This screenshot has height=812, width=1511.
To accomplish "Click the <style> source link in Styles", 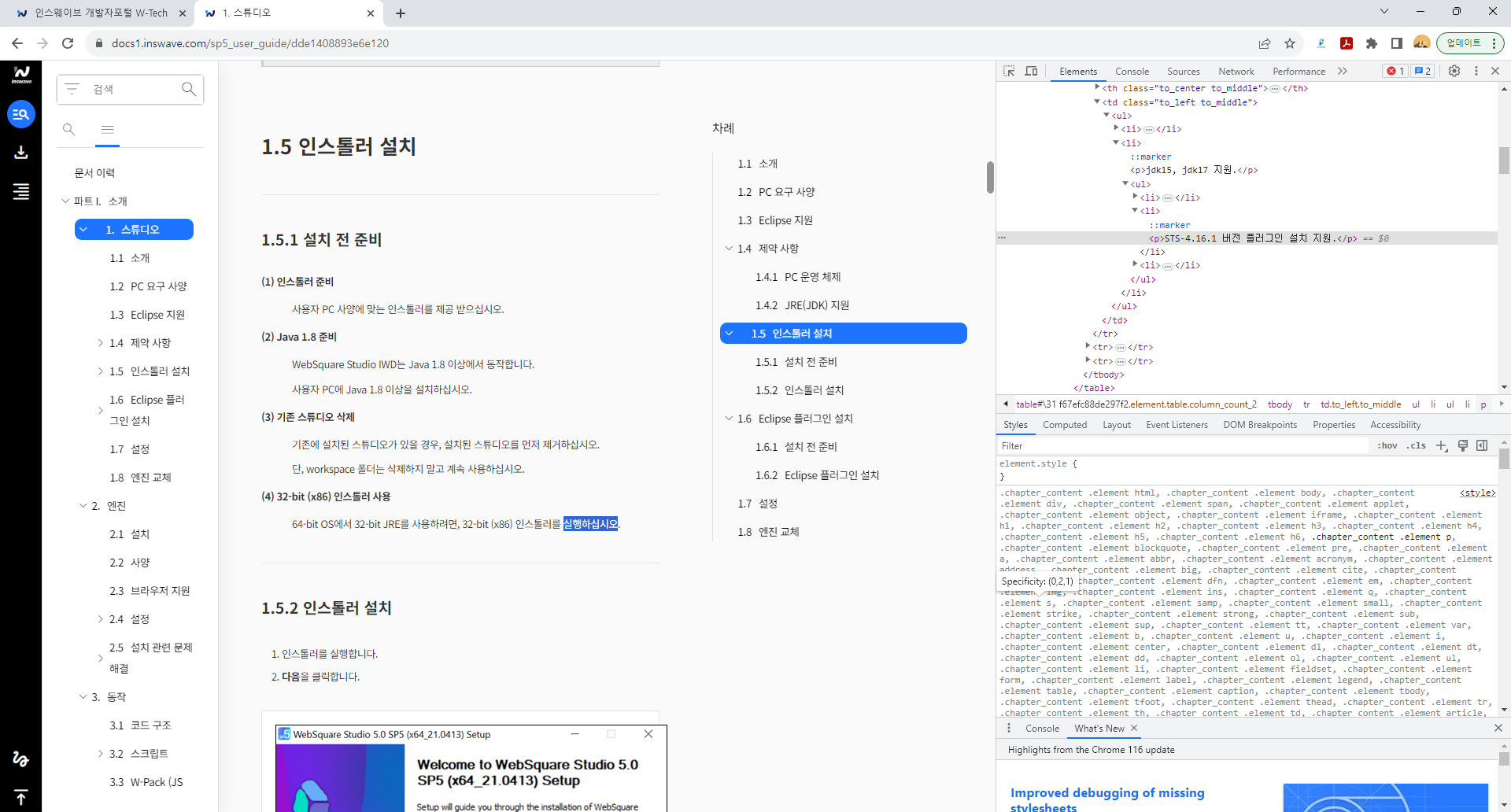I will (x=1477, y=493).
